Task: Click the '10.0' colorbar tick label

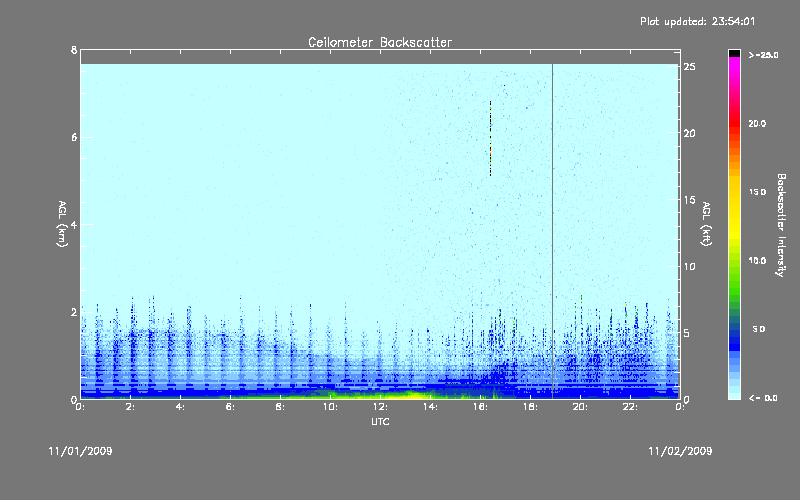Action: click(x=757, y=261)
